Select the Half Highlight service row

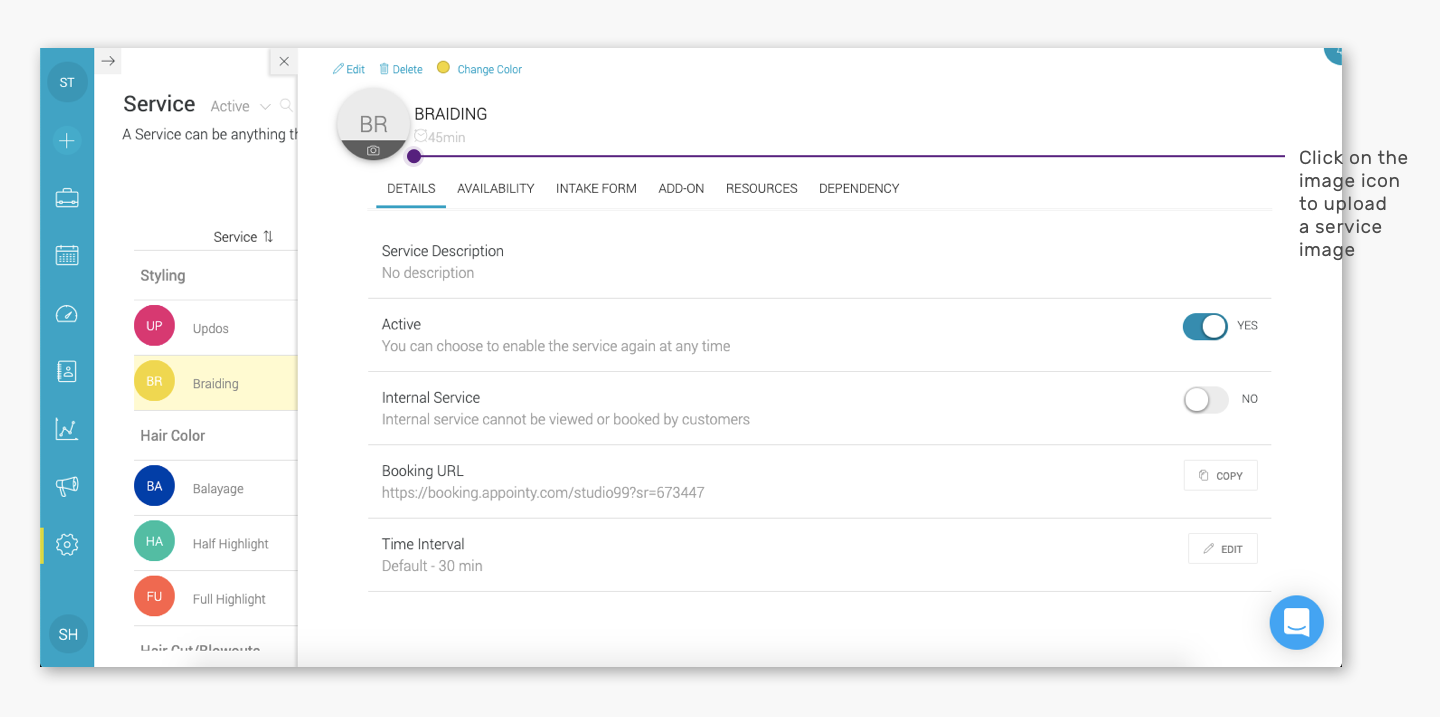(215, 543)
